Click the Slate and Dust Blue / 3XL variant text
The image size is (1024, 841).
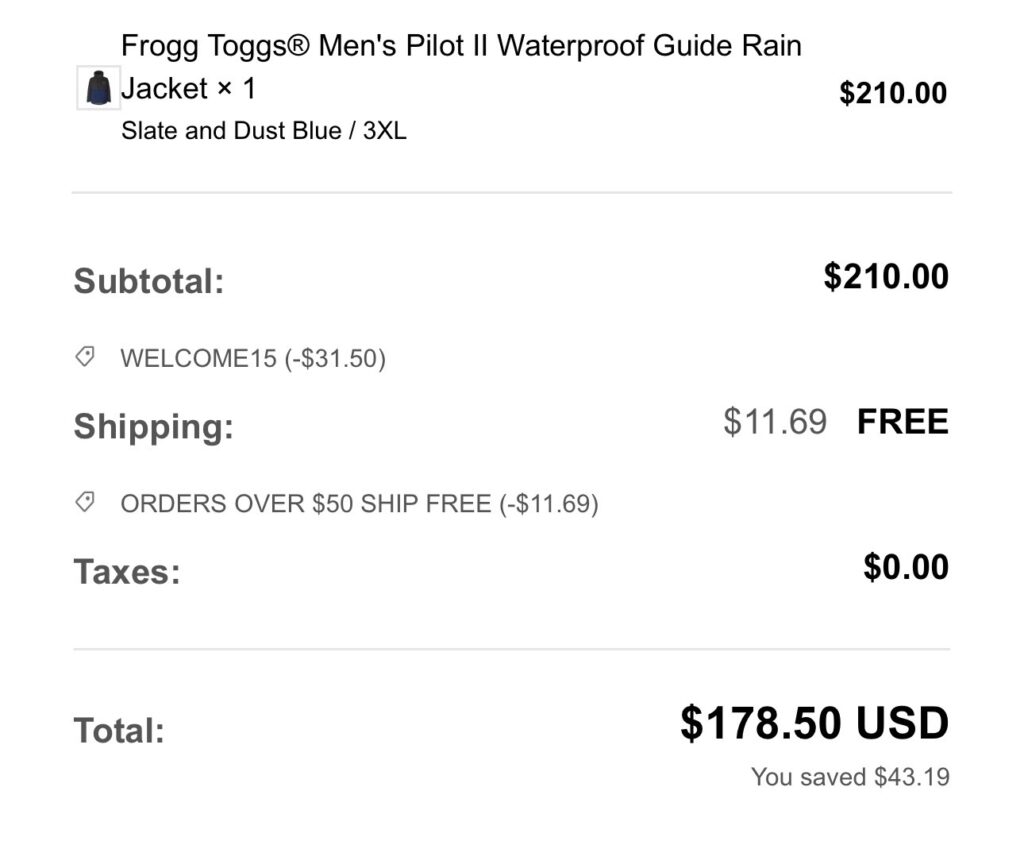tap(264, 131)
